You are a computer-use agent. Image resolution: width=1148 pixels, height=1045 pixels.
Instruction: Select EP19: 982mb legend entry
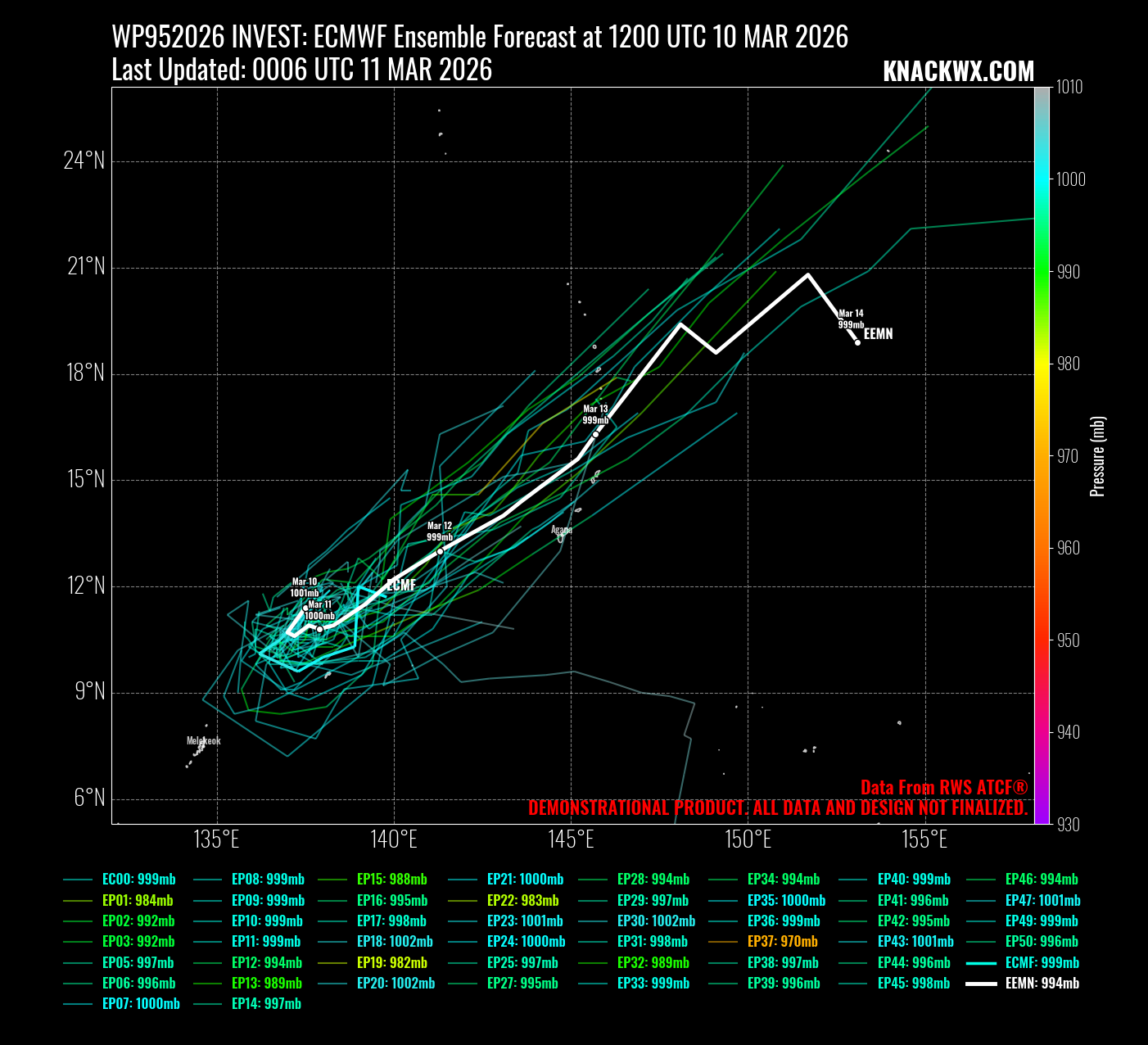click(391, 963)
